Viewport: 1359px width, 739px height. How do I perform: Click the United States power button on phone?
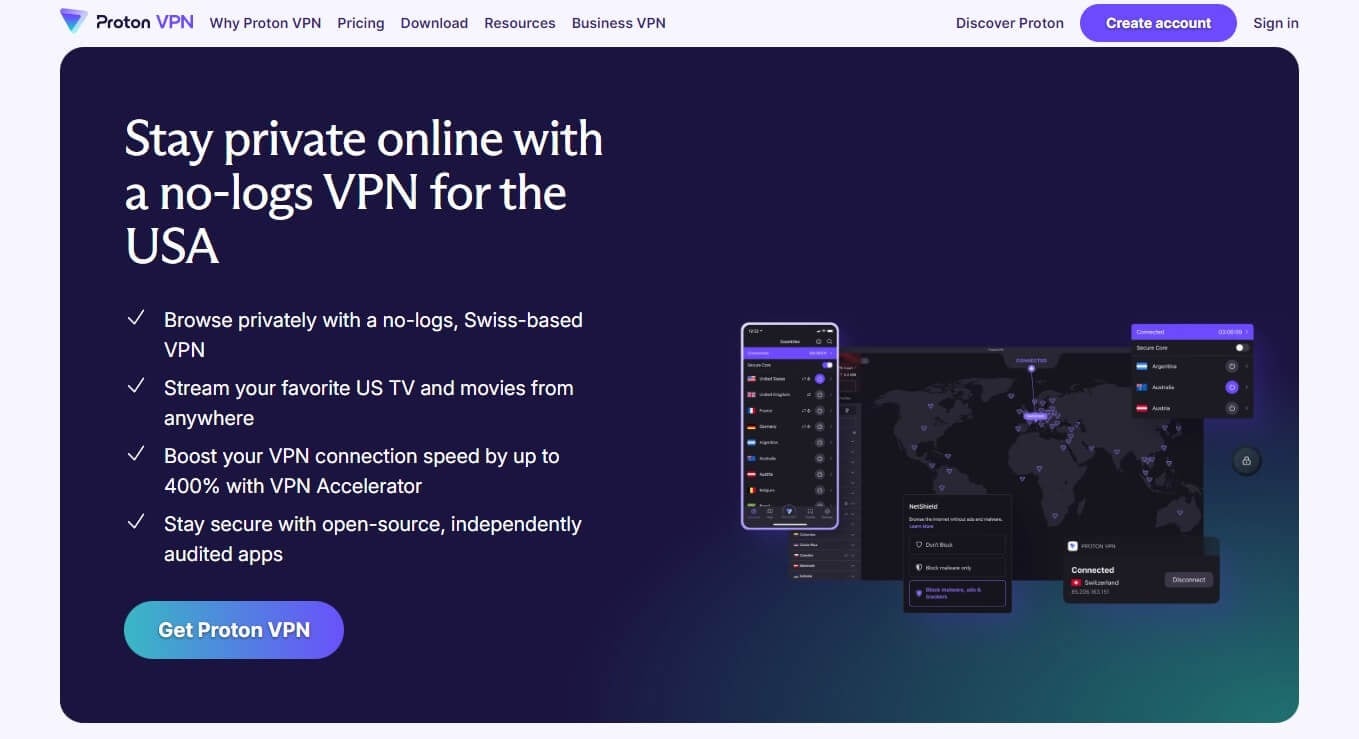click(820, 379)
